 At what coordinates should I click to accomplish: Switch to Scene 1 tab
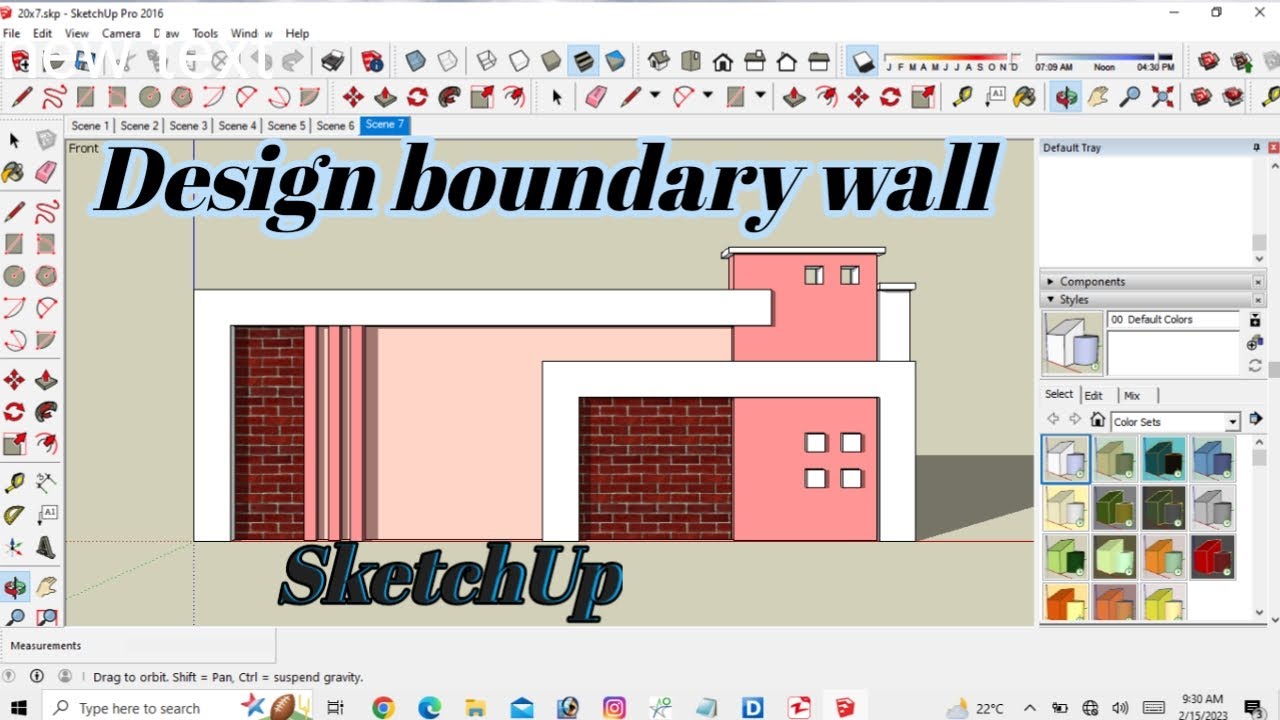(89, 126)
